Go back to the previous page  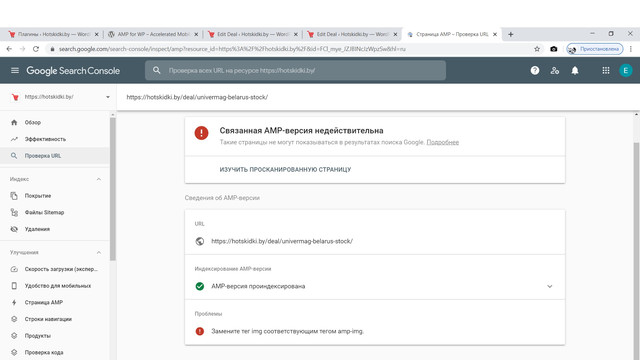click(9, 49)
